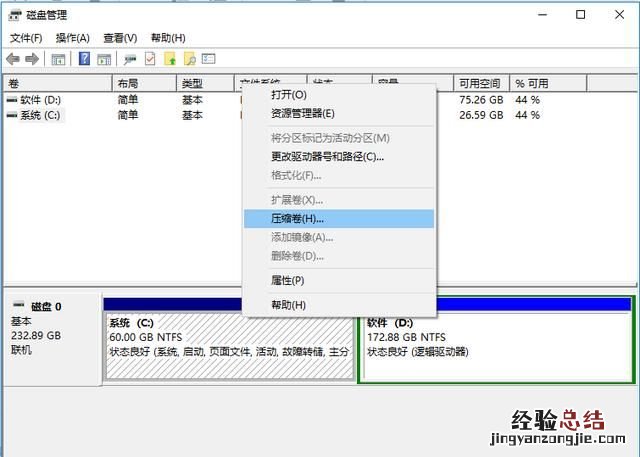Click the 联机 status under 磁盘 0
Image resolution: width=640 pixels, height=457 pixels.
(x=21, y=350)
